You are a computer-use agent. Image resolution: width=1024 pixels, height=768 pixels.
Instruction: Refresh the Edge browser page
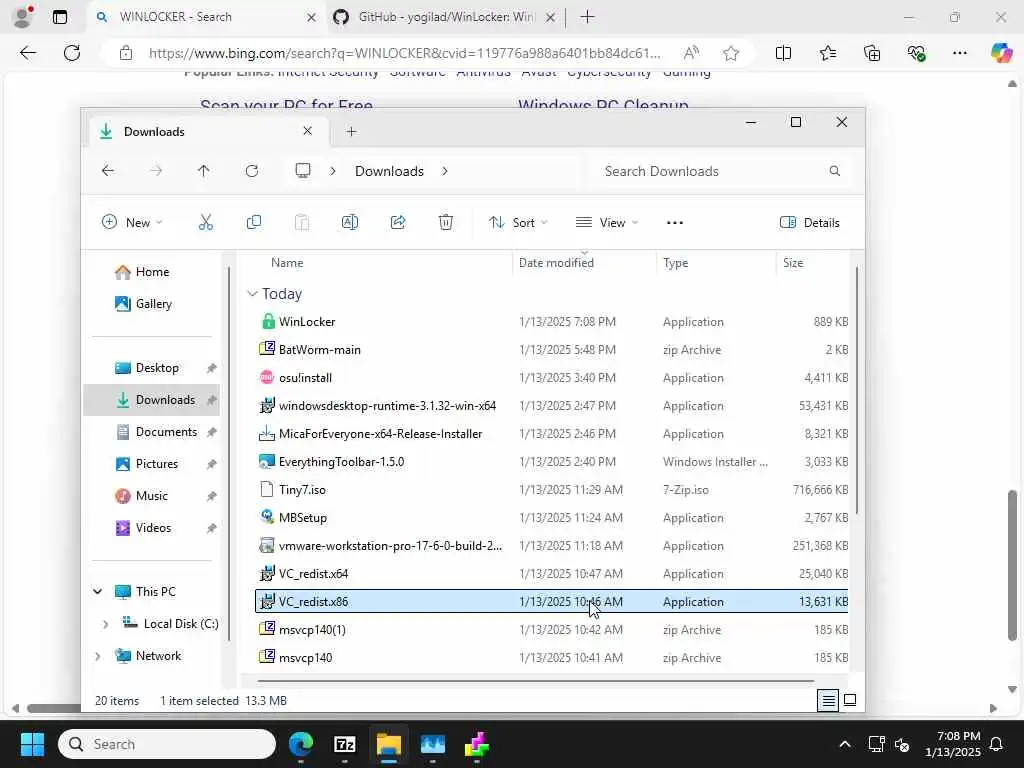(72, 53)
